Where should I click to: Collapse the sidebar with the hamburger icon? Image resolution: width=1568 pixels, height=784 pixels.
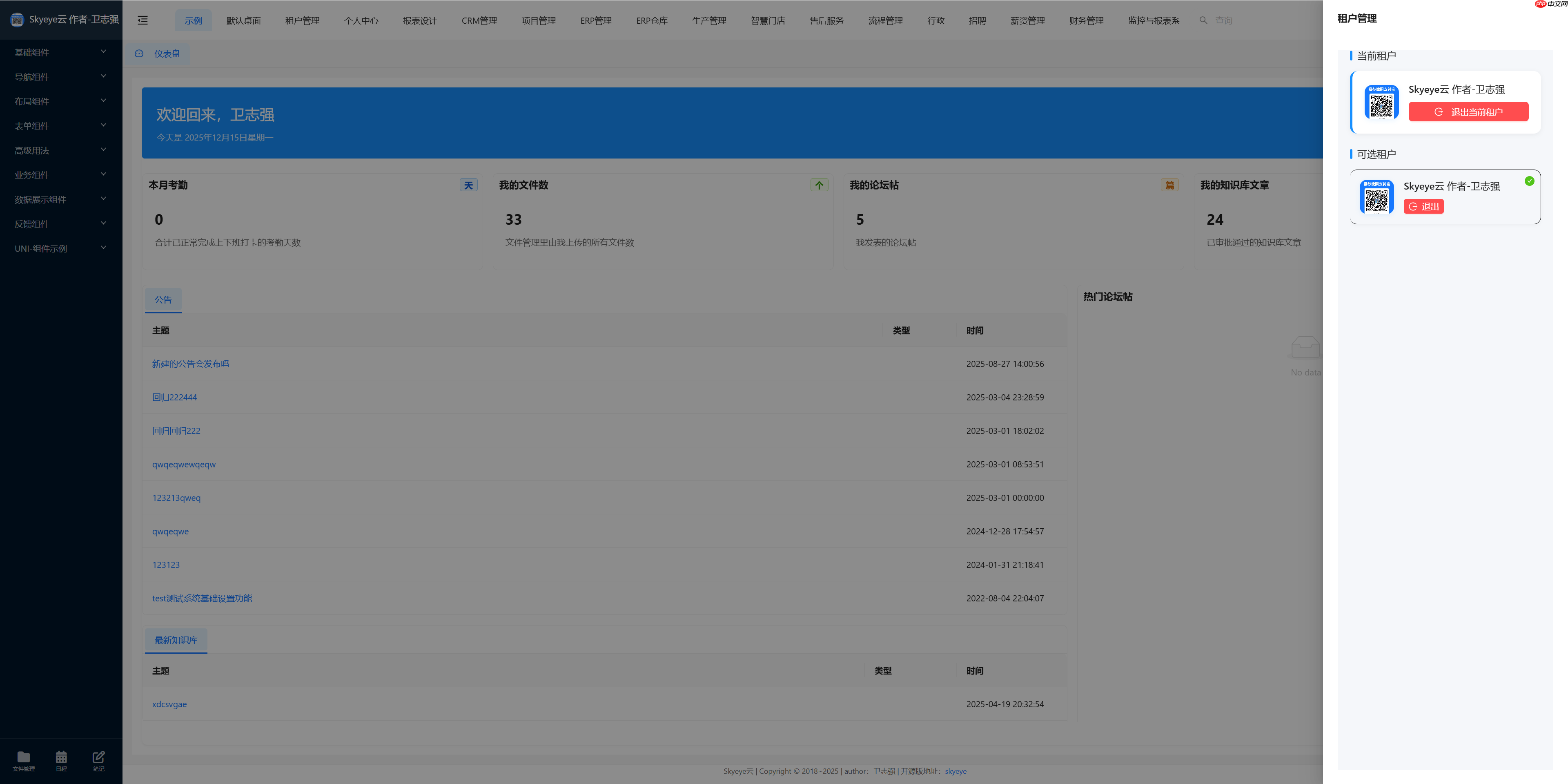pos(143,20)
